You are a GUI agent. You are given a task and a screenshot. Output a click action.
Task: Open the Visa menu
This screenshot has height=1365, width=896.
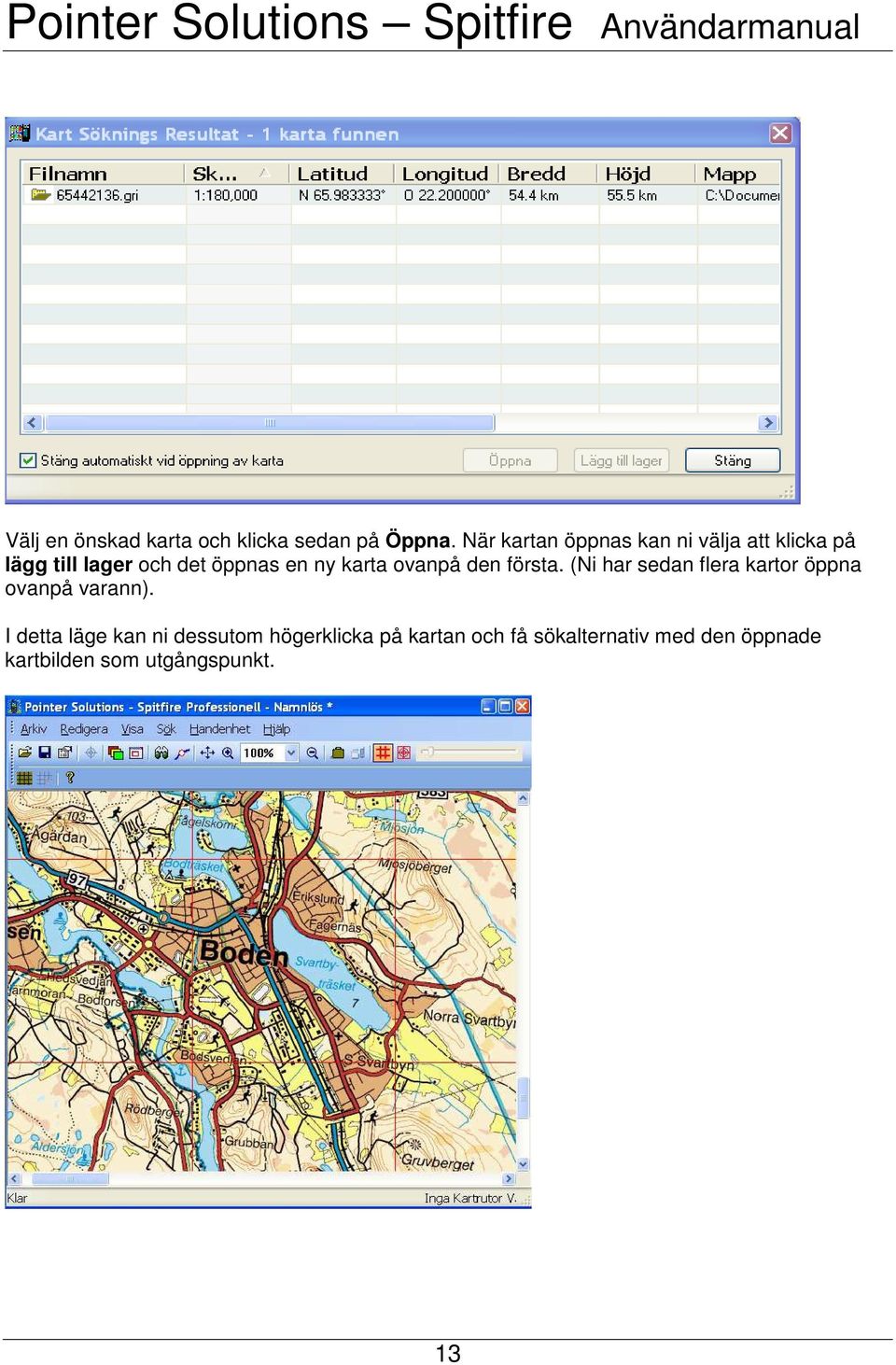click(x=133, y=729)
